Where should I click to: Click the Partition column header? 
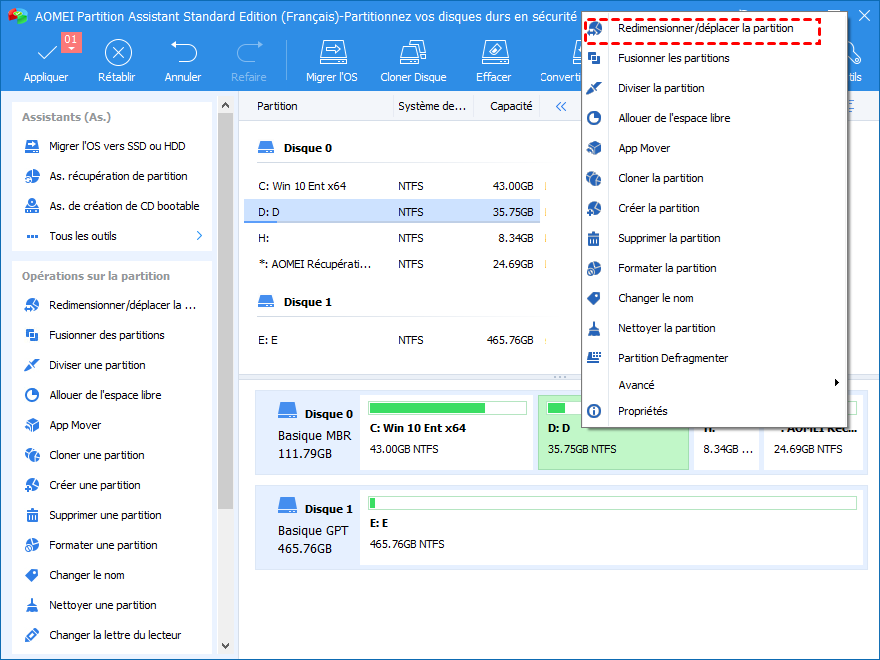tap(277, 106)
